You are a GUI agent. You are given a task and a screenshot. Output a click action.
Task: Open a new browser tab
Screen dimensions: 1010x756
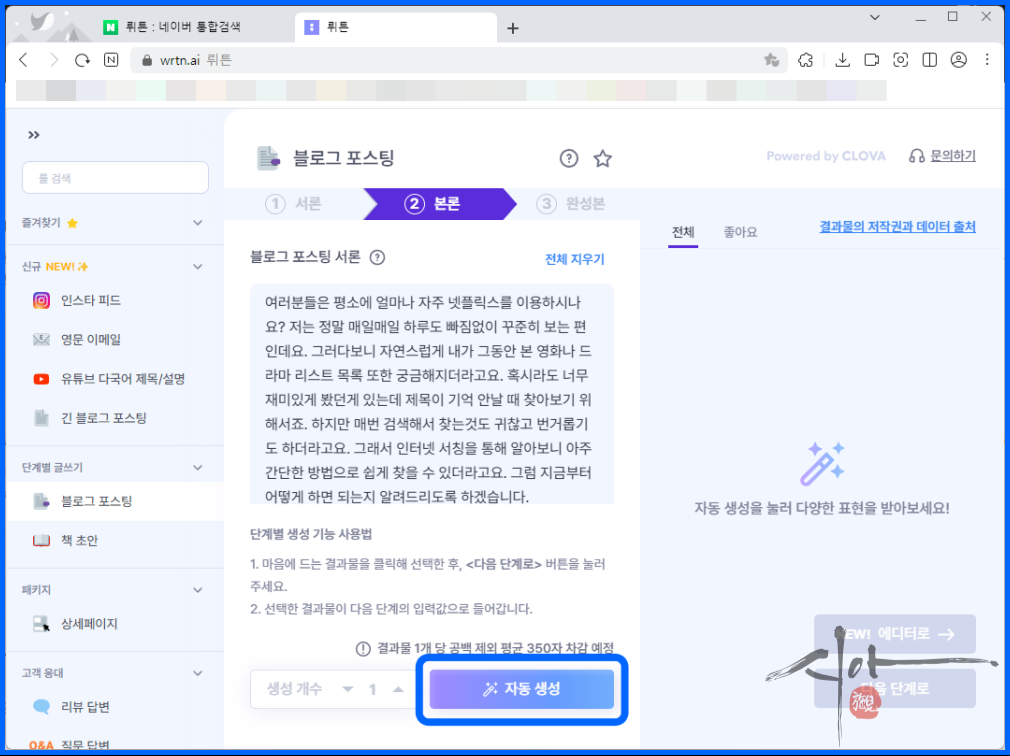tap(513, 28)
